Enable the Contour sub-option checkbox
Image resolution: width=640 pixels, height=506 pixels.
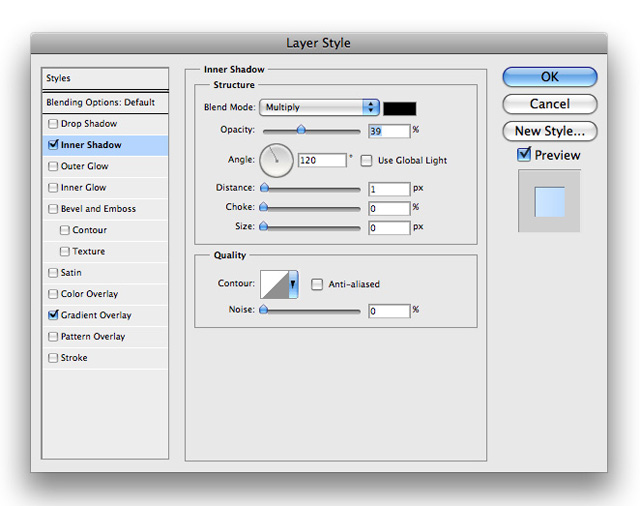click(64, 230)
